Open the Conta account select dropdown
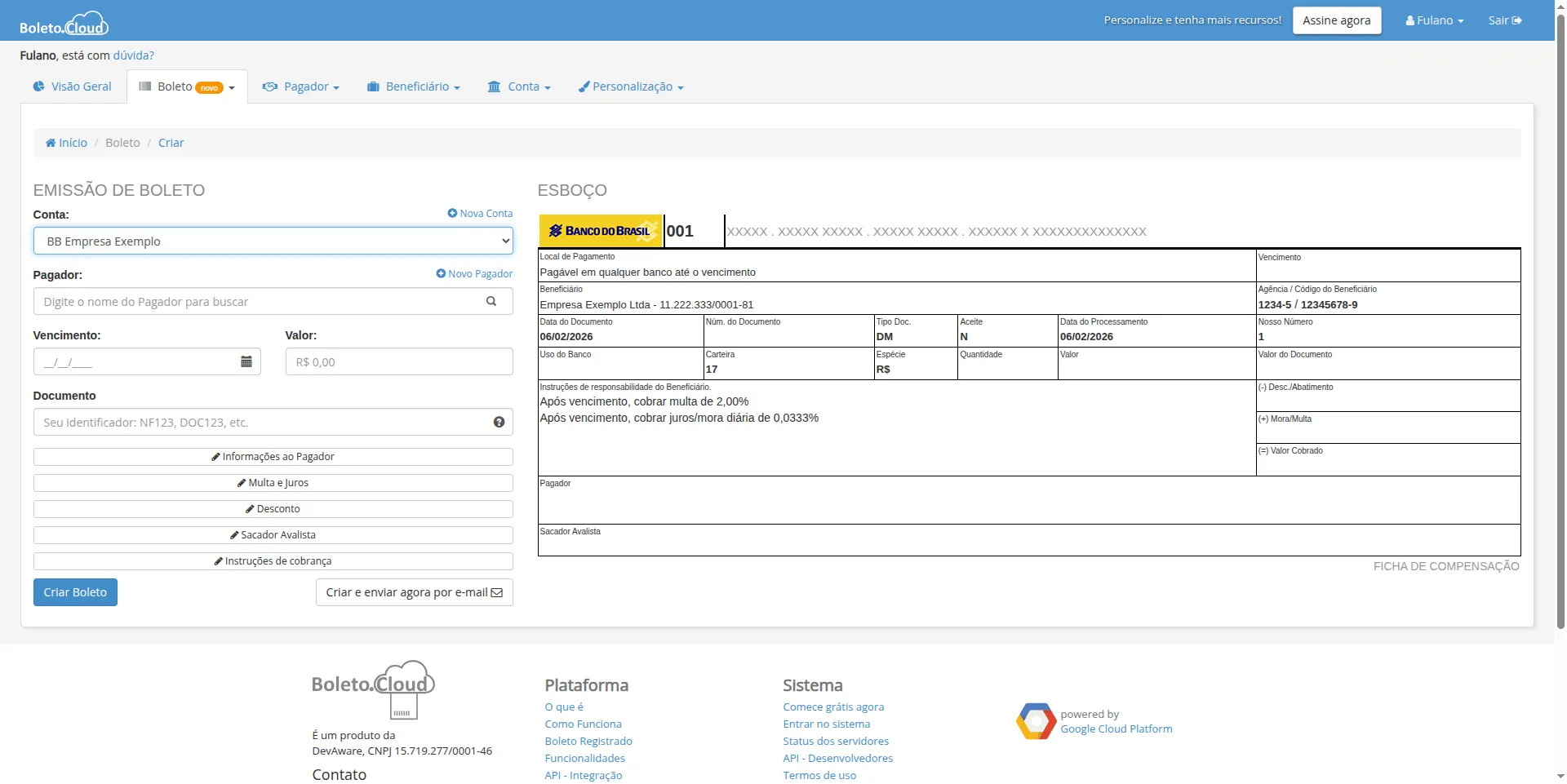This screenshot has height=784, width=1567. 273,241
